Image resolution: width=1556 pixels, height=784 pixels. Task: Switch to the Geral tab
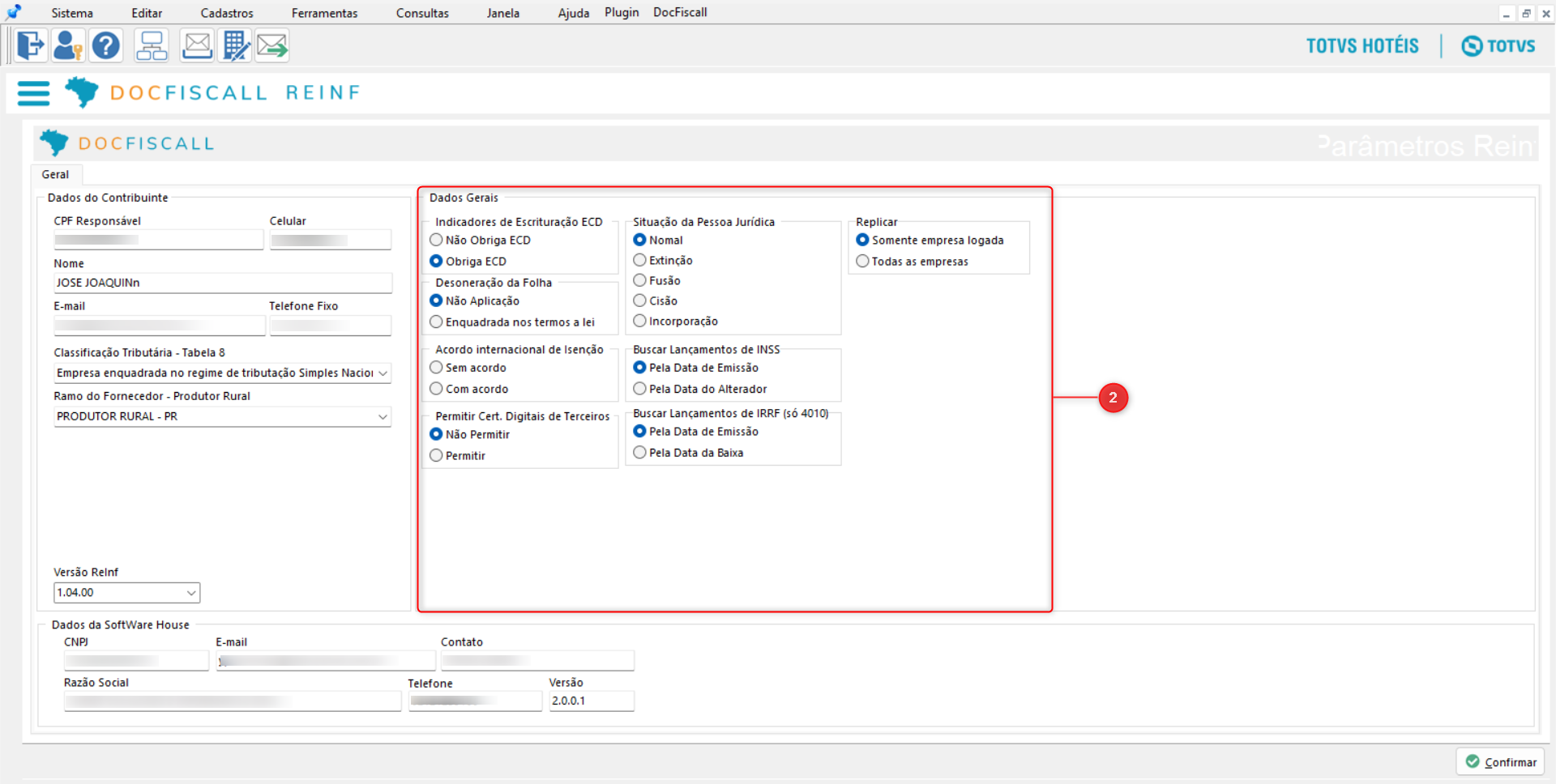[56, 174]
